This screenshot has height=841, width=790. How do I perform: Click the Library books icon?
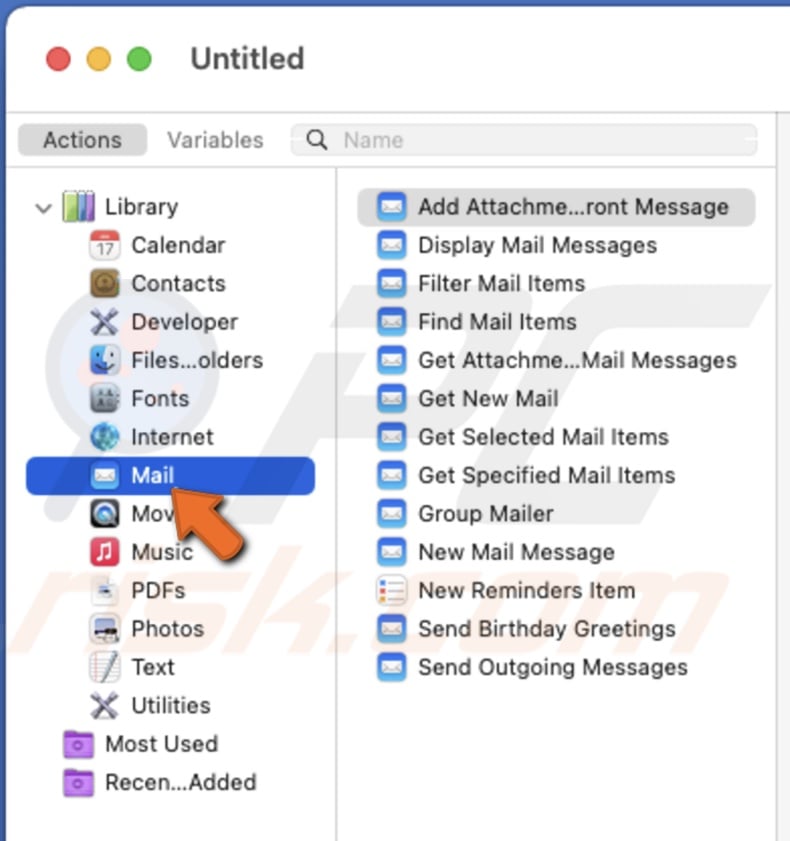pyautogui.click(x=79, y=206)
